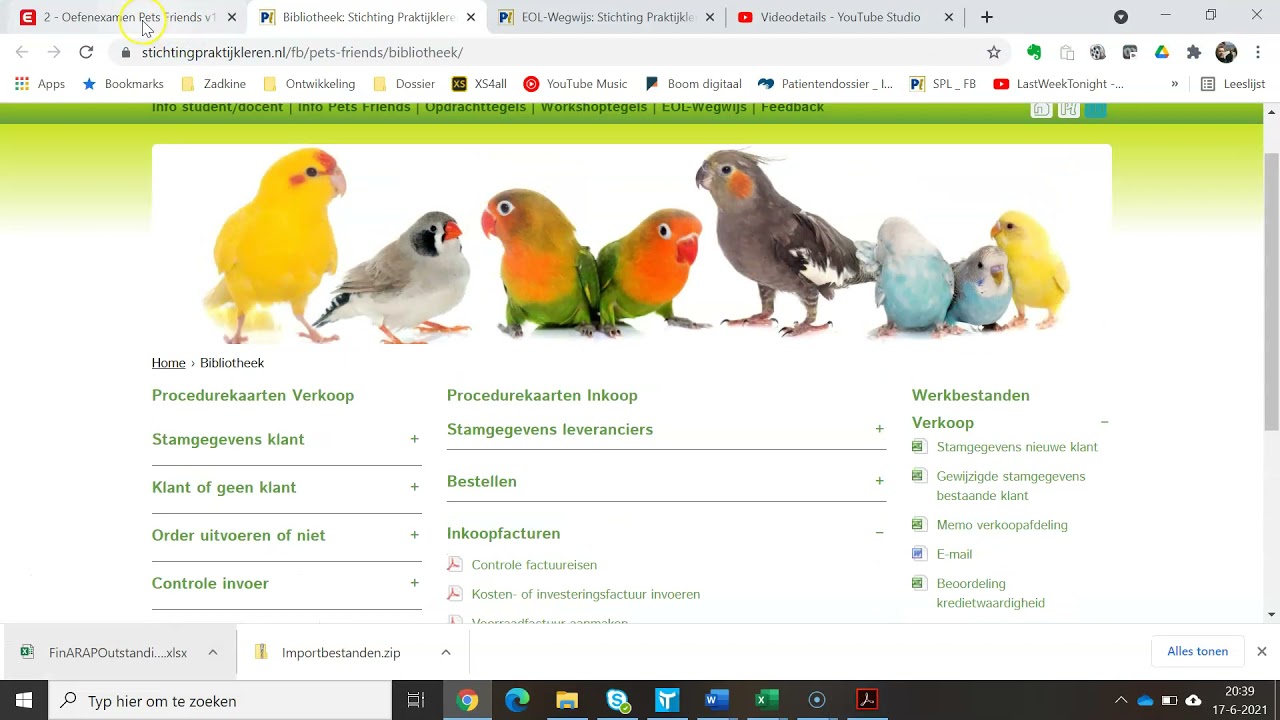Open Chrome from the taskbar

(x=467, y=700)
